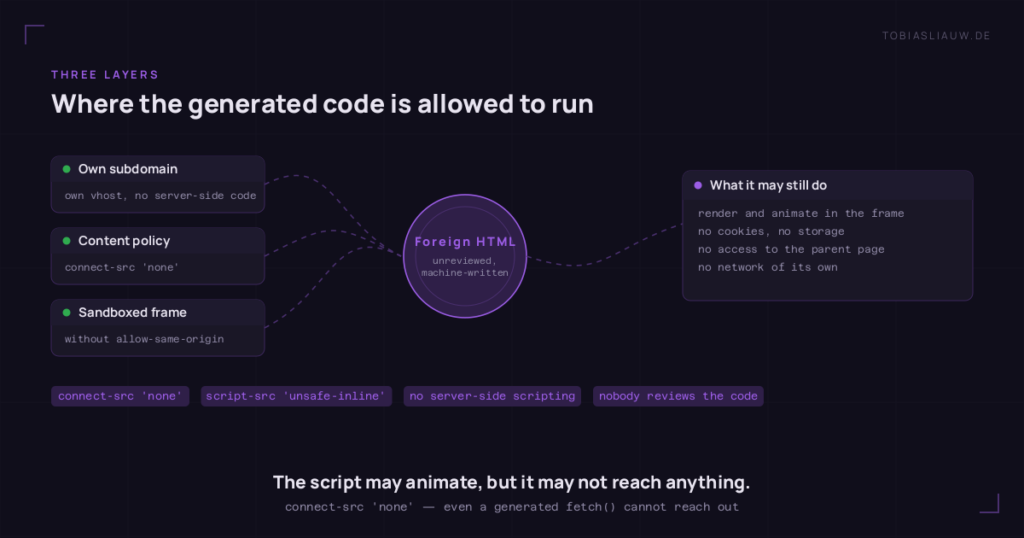
Task: Click the Content policy card title
Action: pyautogui.click(x=124, y=241)
